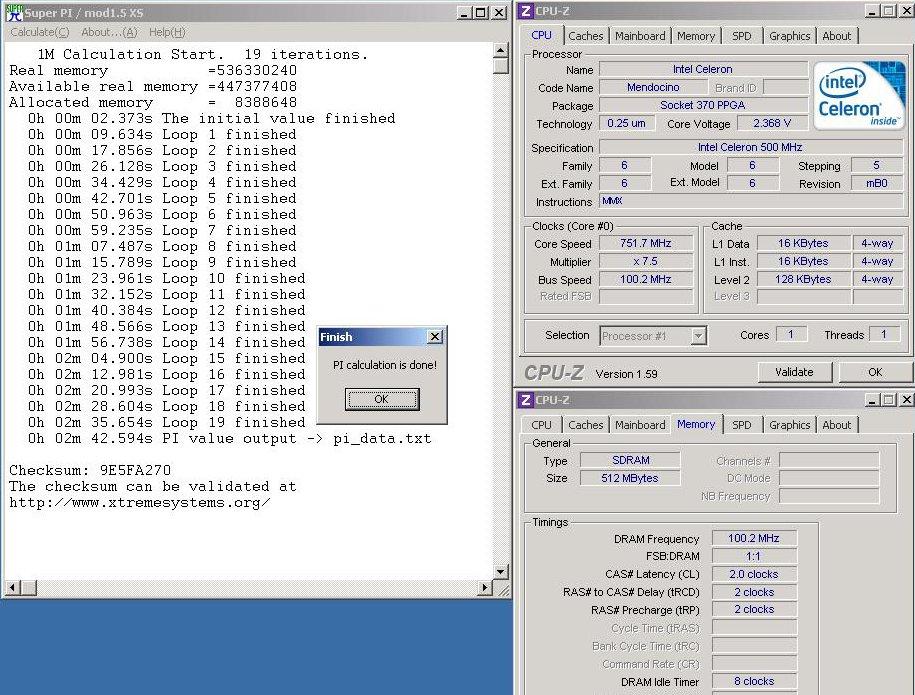This screenshot has width=915, height=695.
Task: Select Memory tab in lower CPU-Z window
Action: click(696, 424)
